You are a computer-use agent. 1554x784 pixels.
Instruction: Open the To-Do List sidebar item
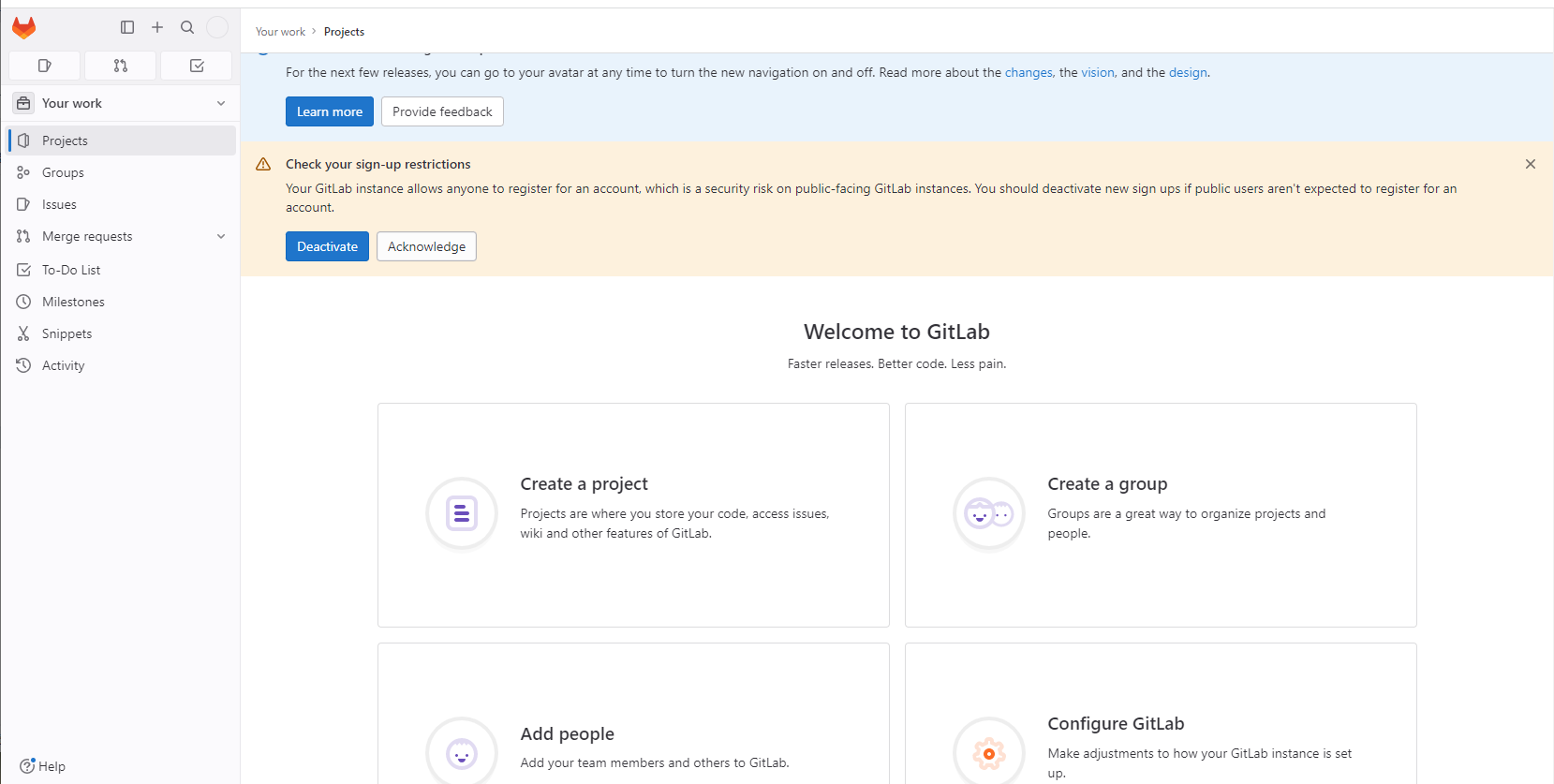(122, 270)
